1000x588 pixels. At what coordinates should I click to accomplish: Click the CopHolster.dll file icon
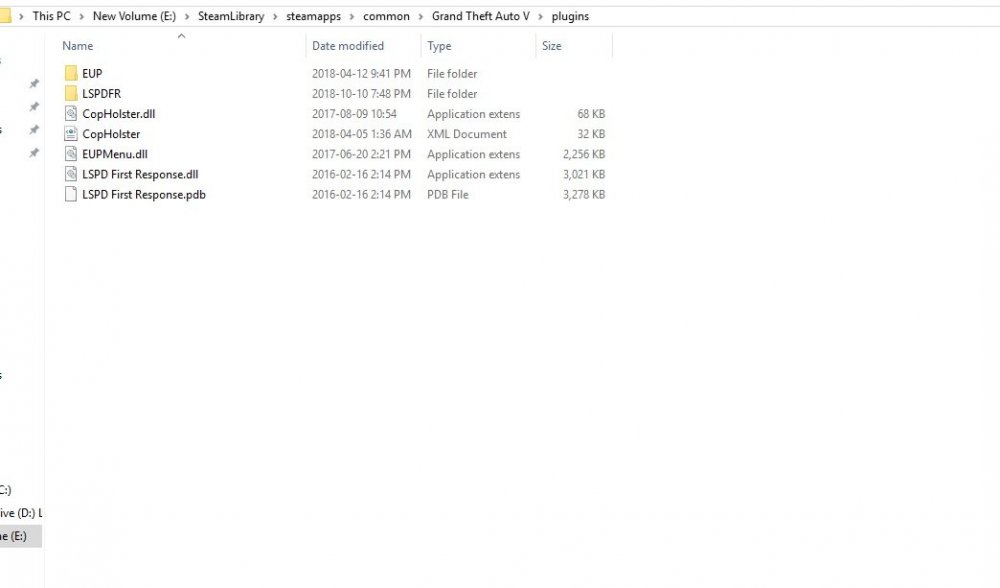pos(71,114)
